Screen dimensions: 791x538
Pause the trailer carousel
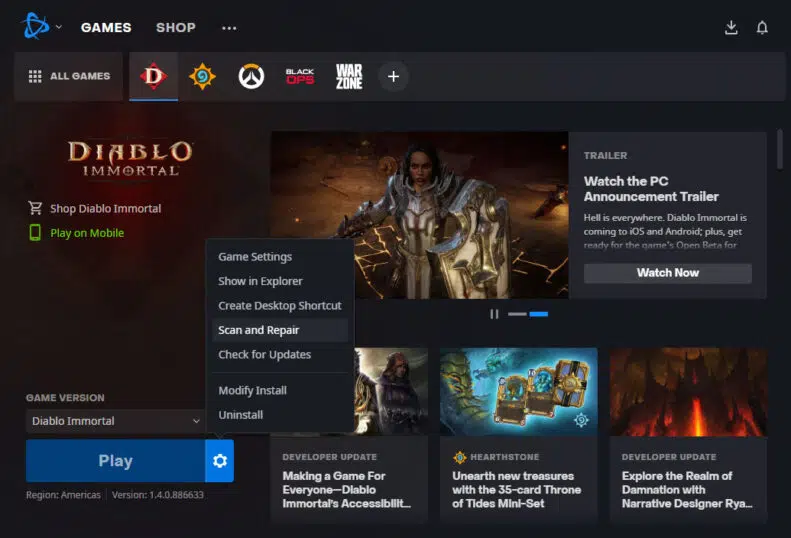click(x=494, y=314)
